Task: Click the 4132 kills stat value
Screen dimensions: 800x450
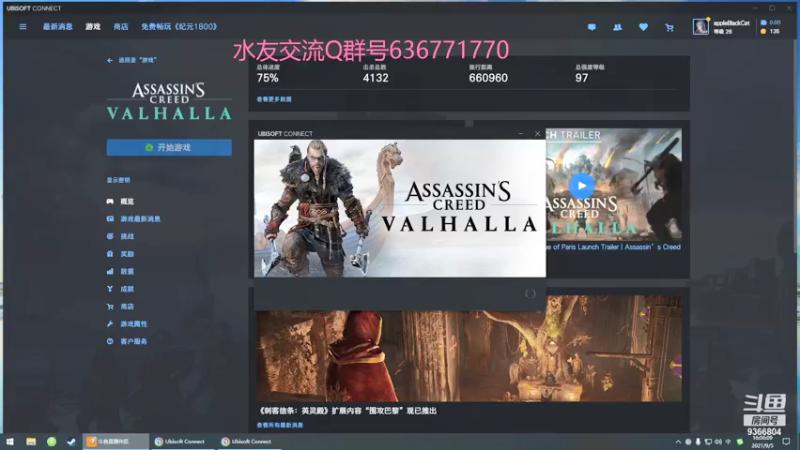Action: click(x=376, y=78)
